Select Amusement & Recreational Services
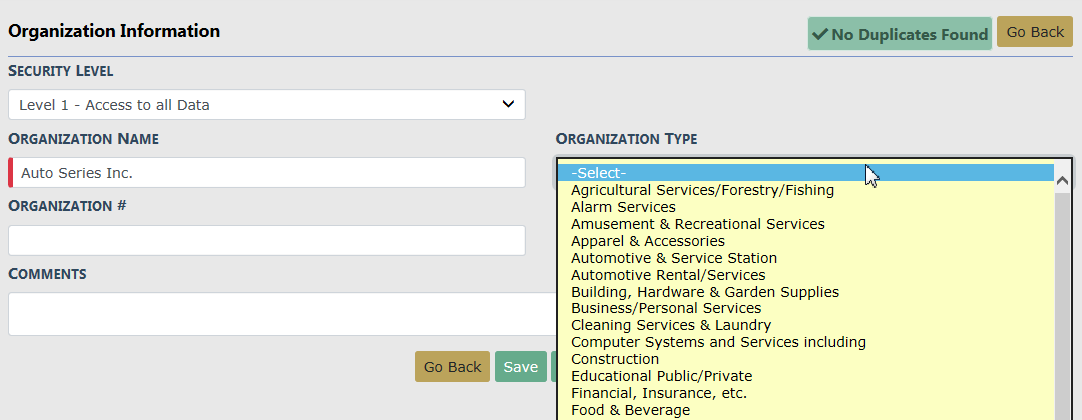 (x=697, y=224)
